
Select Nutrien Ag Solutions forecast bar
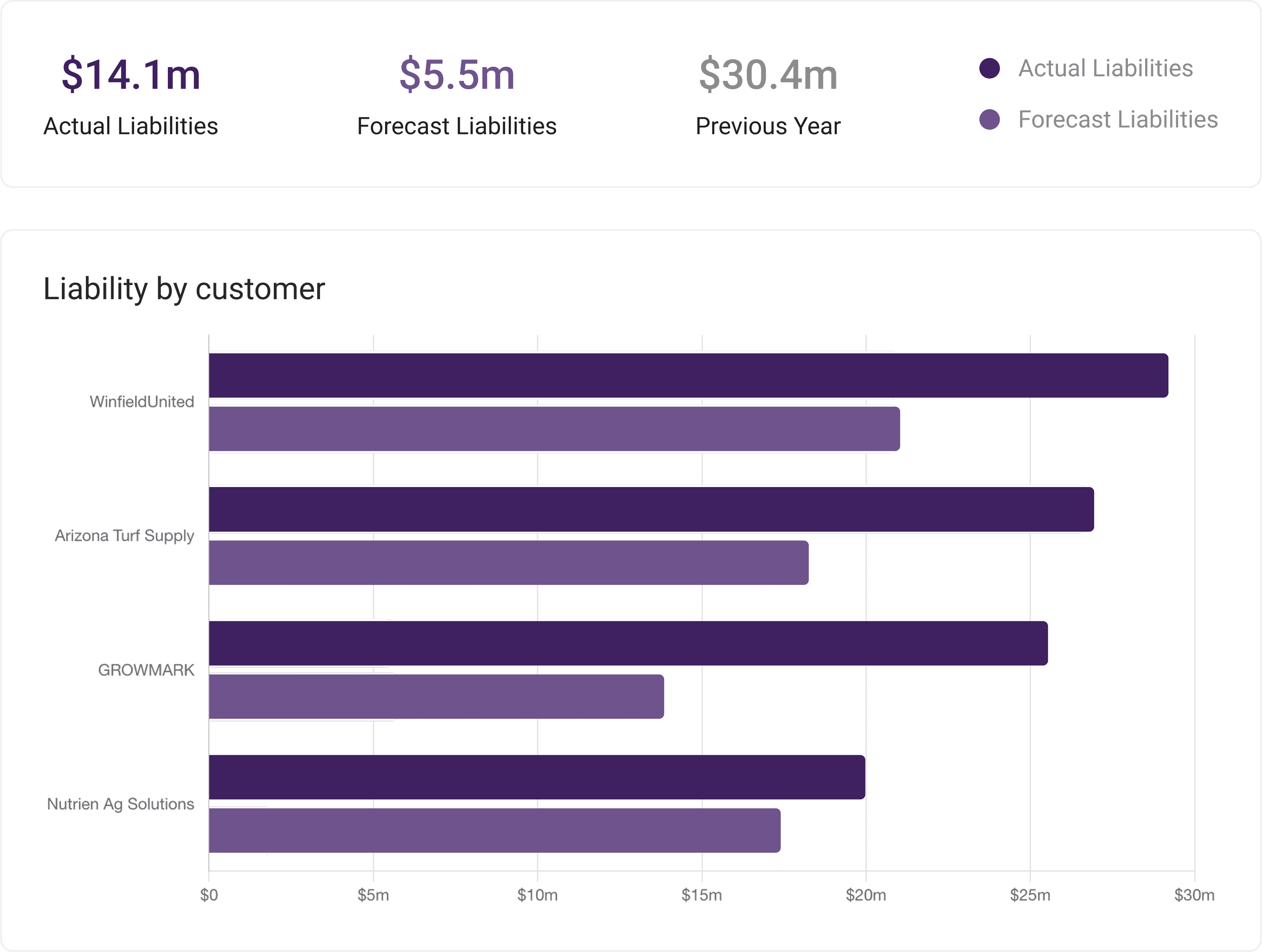494,830
